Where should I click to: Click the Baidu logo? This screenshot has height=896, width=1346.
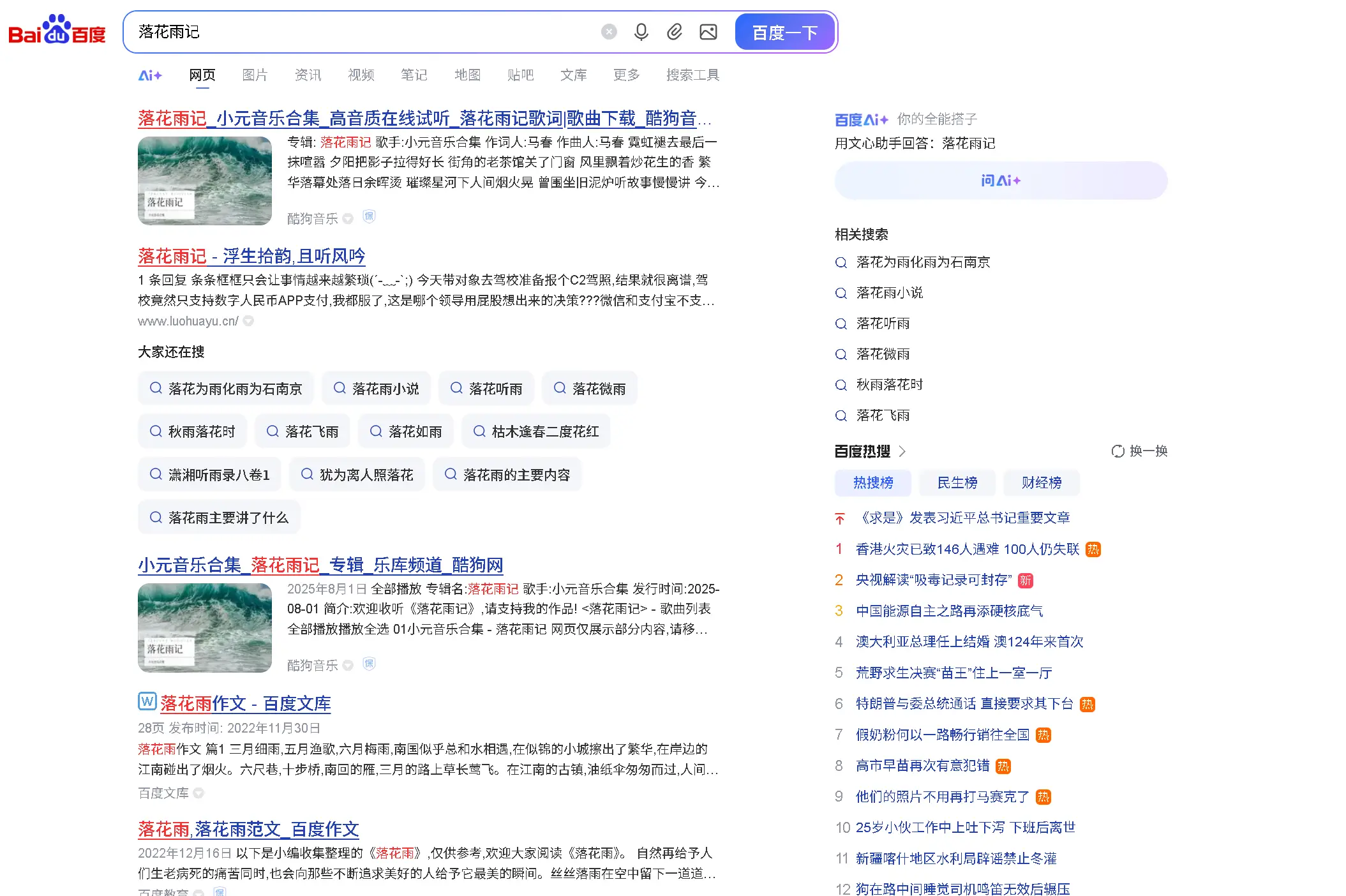click(x=56, y=32)
